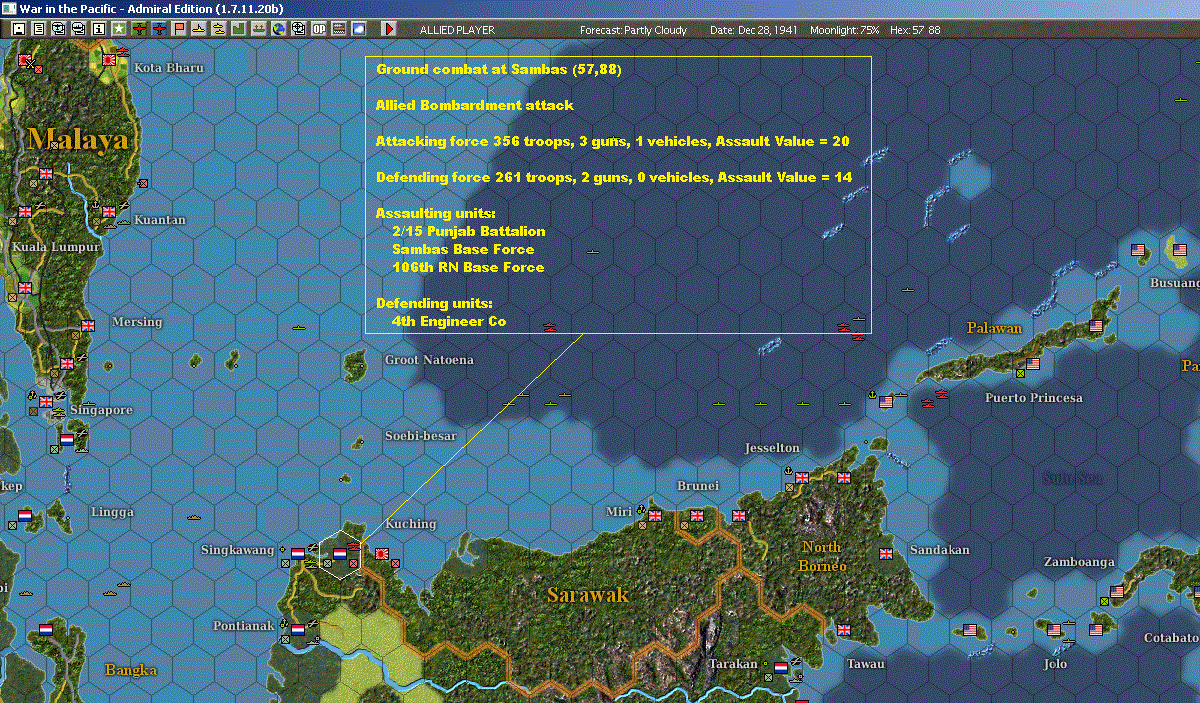Click Sambas Base Force in report

point(464,249)
